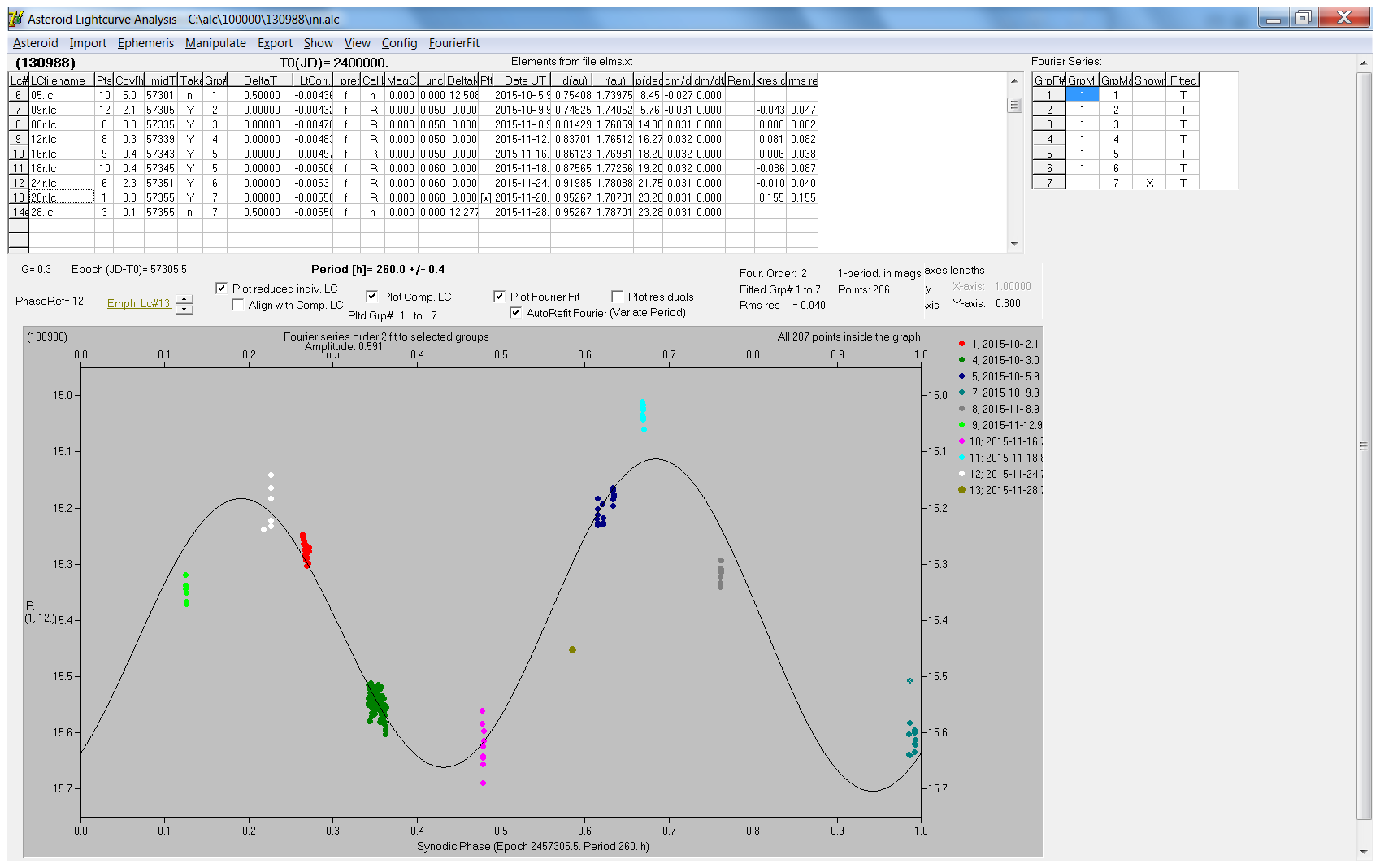Click the Four. Order: 2 text

coord(773,273)
